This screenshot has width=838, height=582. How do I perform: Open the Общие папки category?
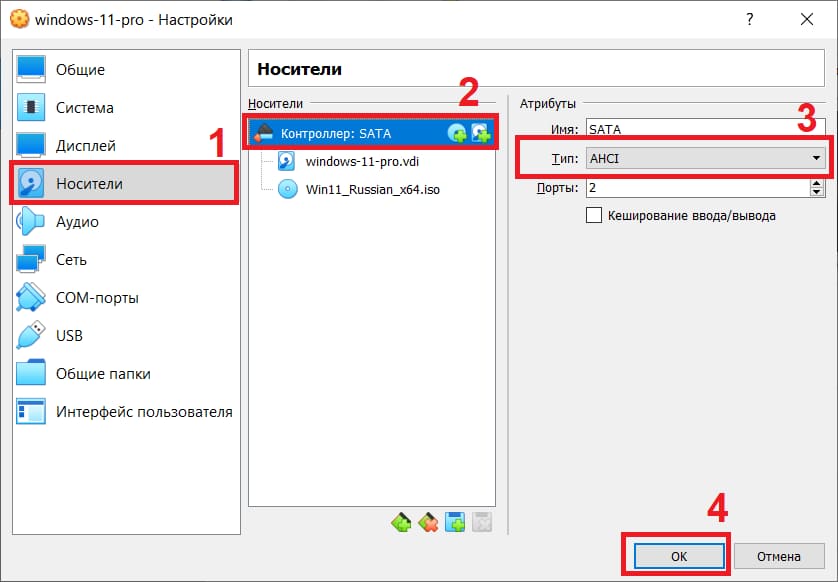[126, 374]
